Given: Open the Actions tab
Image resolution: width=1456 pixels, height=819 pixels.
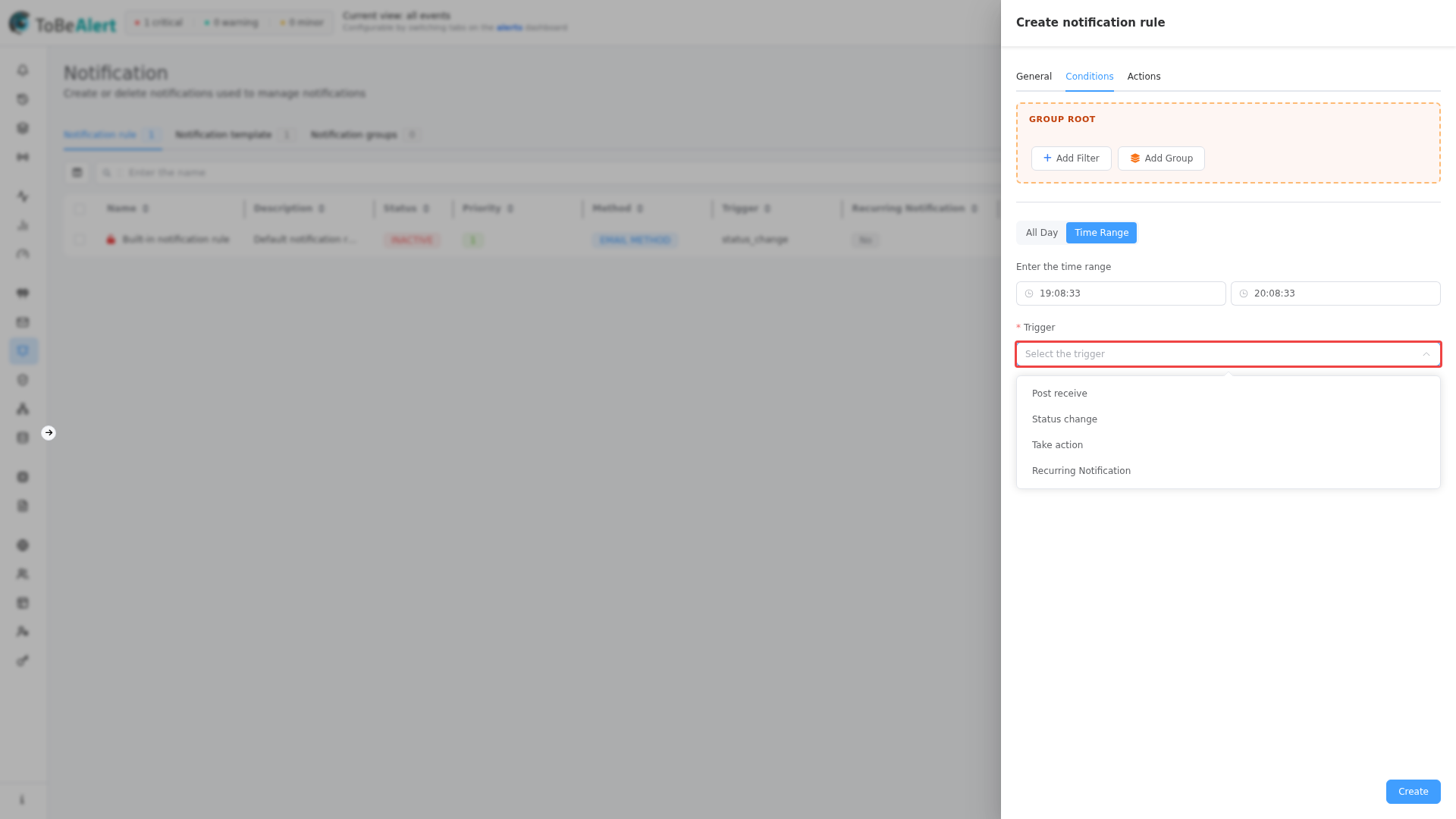Looking at the screenshot, I should (1144, 77).
